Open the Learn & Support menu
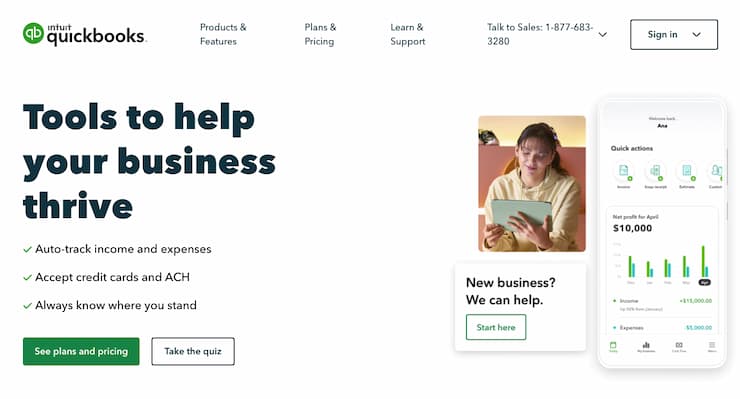The height and width of the screenshot is (399, 740). coord(407,34)
